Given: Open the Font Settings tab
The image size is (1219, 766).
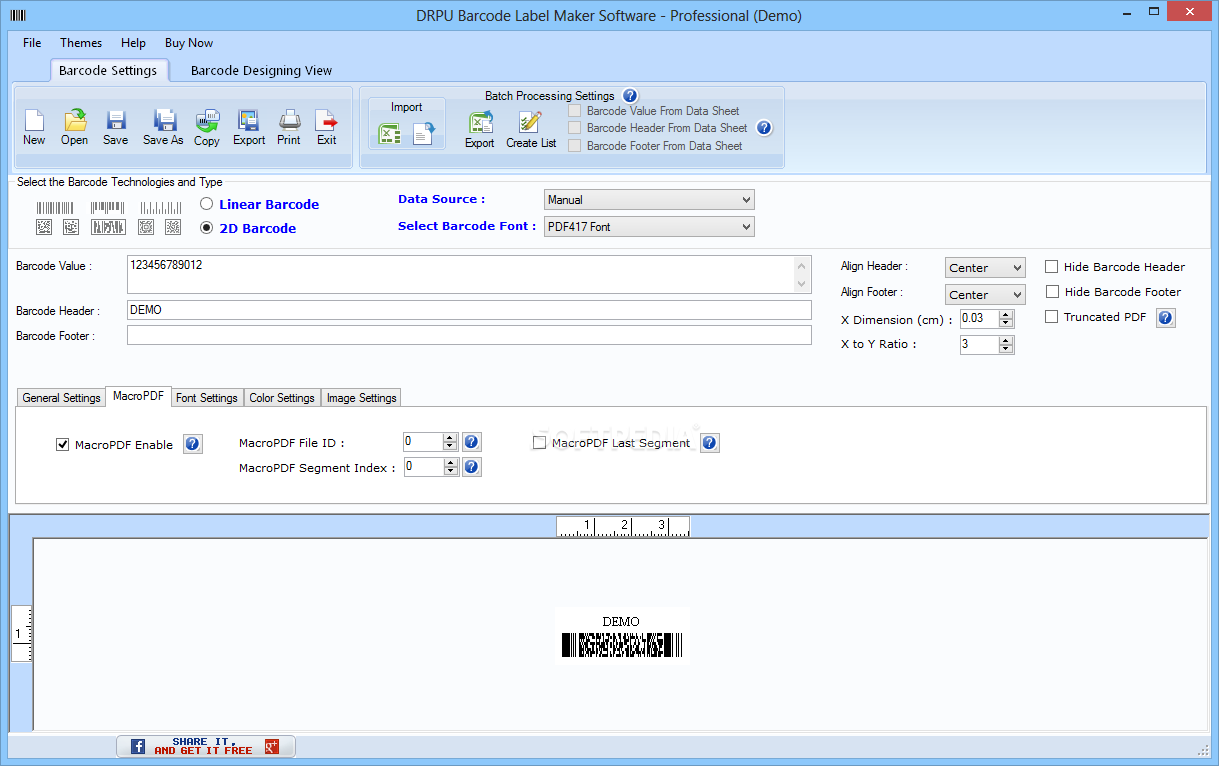Looking at the screenshot, I should (x=207, y=398).
